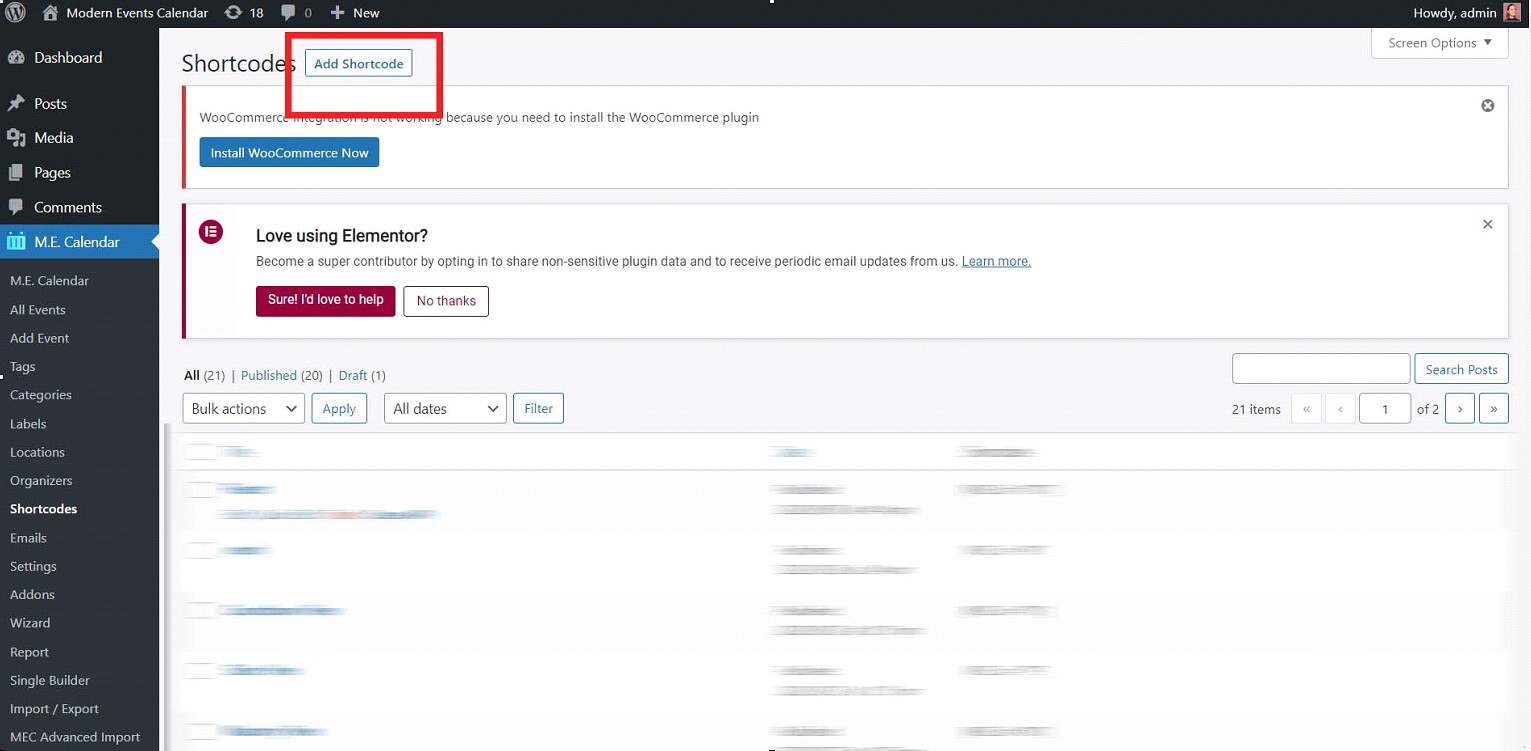
Task: Open the updates icon showing 18
Action: [x=233, y=13]
